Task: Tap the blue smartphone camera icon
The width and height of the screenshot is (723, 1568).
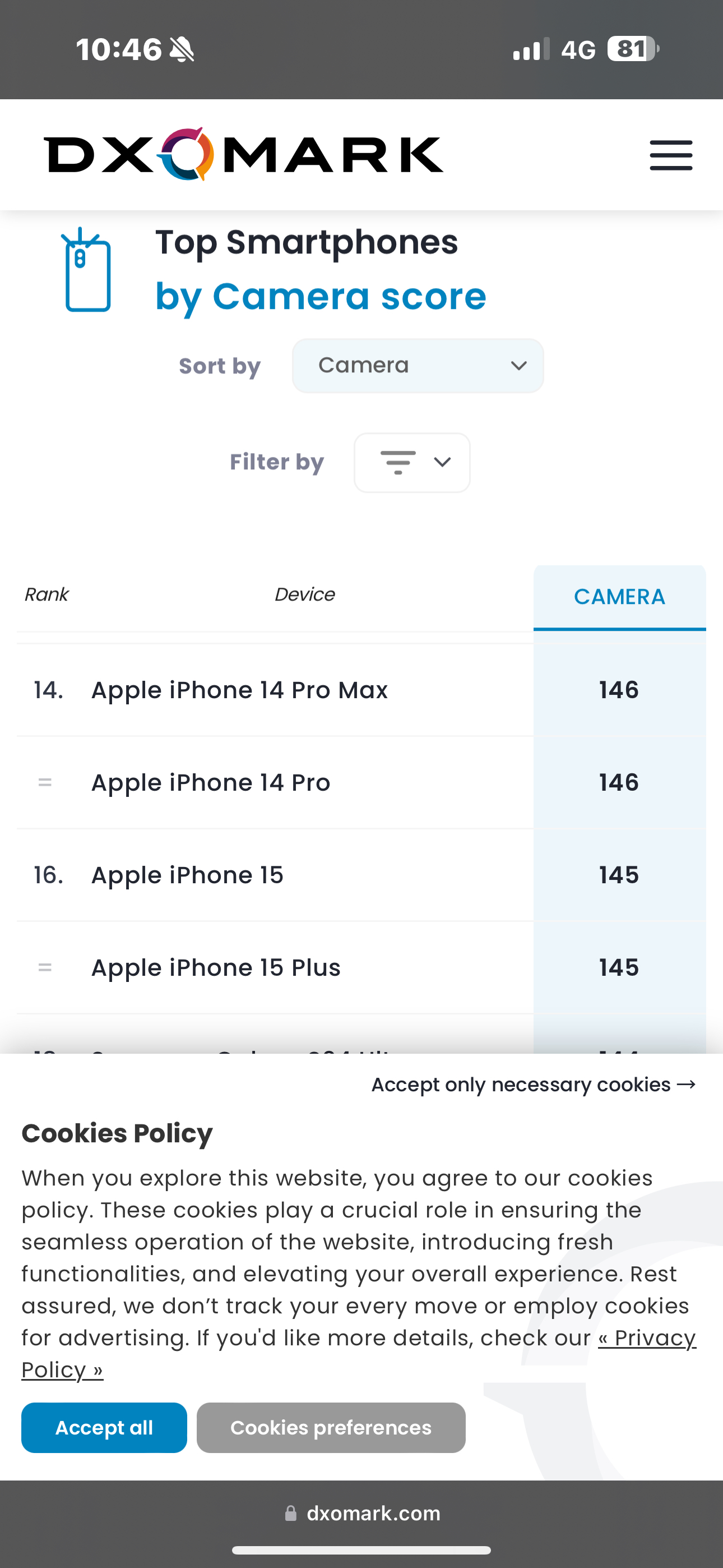Action: (86, 270)
